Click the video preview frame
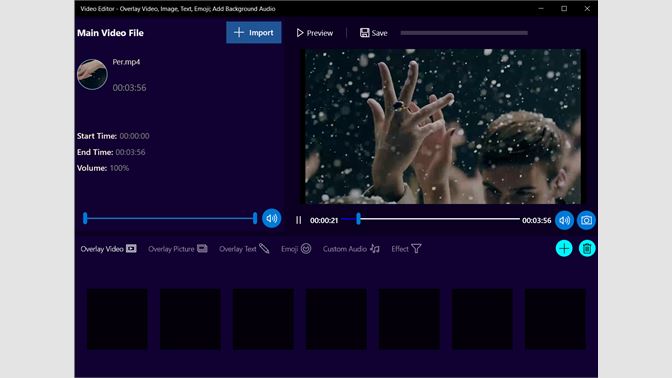672x378 pixels. [x=443, y=126]
